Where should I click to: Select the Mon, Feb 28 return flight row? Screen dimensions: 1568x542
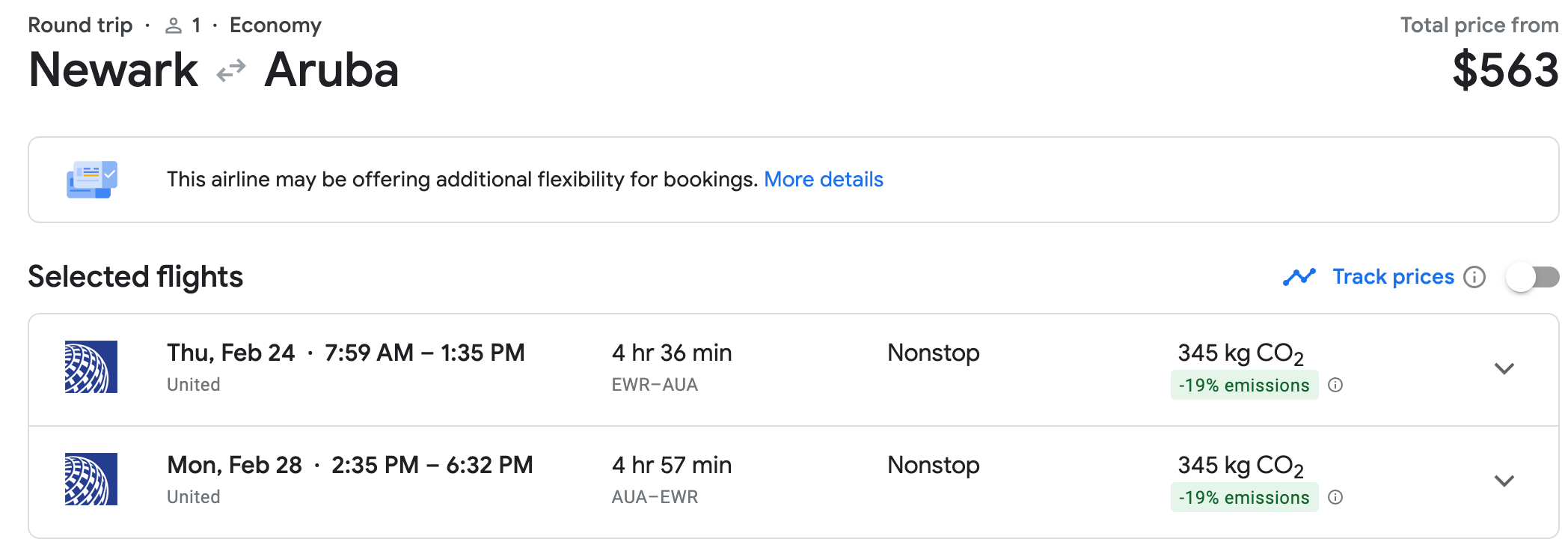point(794,482)
